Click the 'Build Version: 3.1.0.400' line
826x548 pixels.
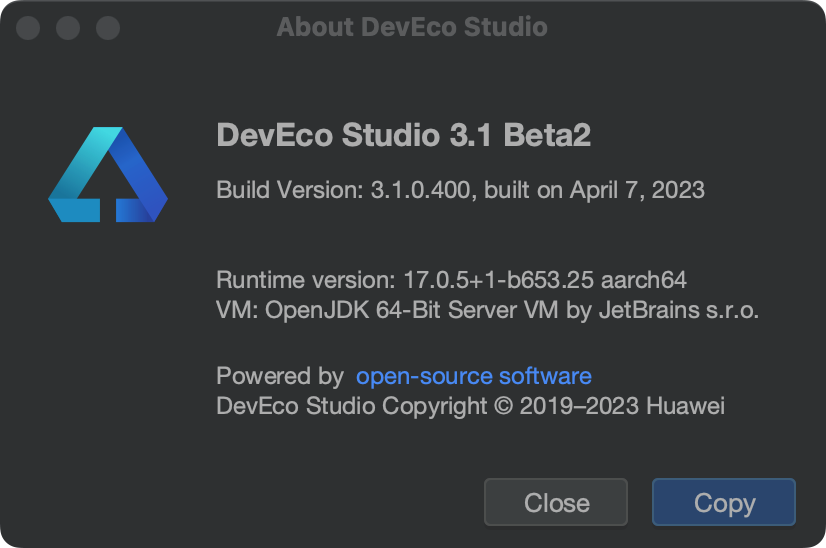[x=460, y=190]
